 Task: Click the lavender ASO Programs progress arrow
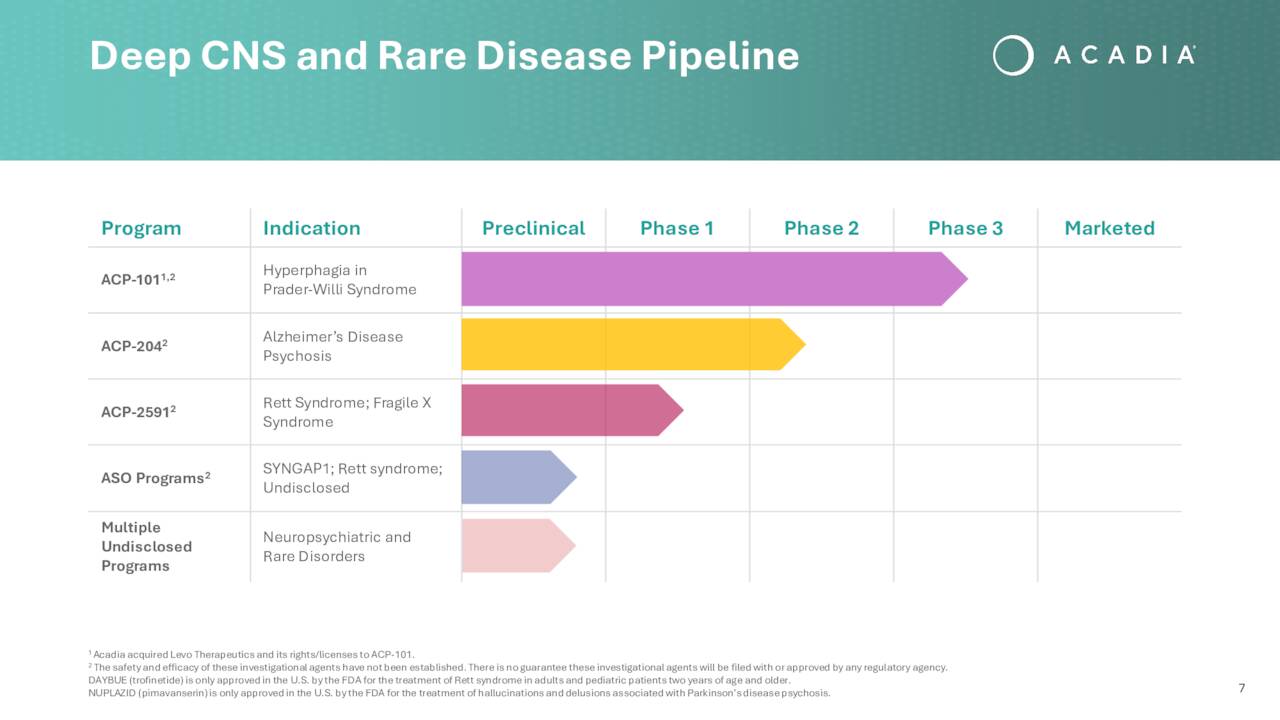coord(519,477)
